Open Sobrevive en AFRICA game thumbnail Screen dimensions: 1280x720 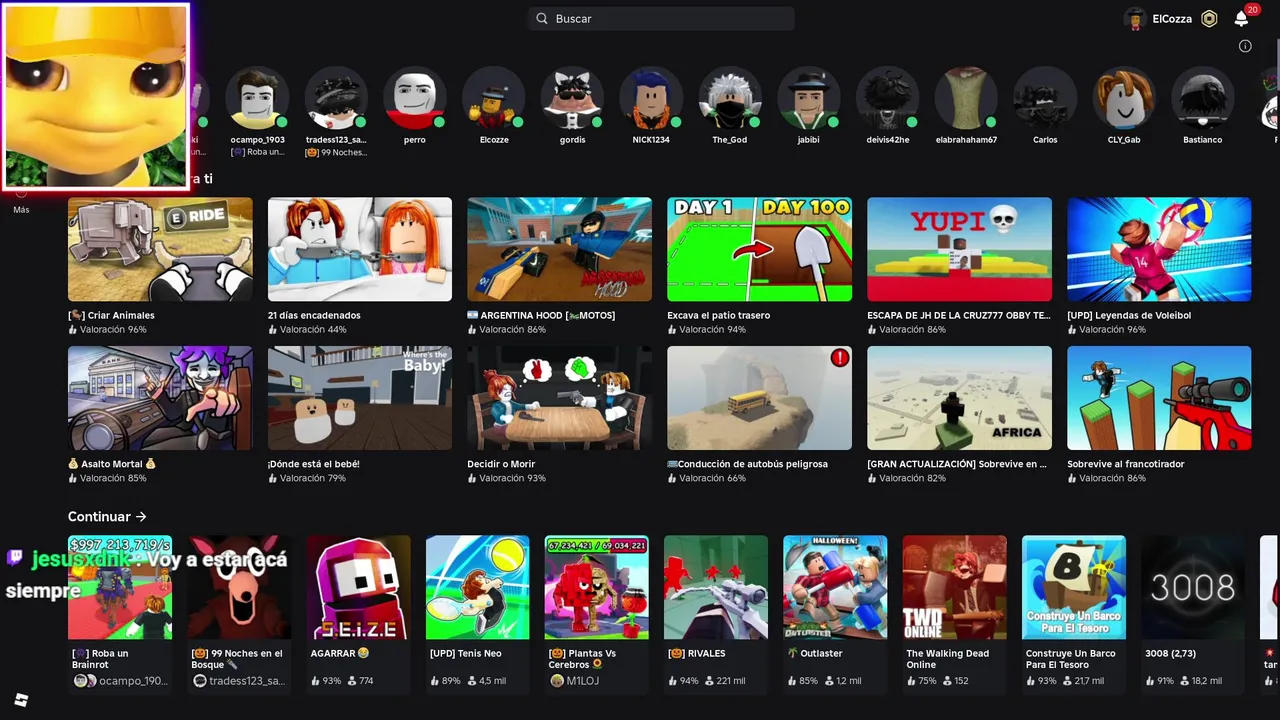point(960,398)
